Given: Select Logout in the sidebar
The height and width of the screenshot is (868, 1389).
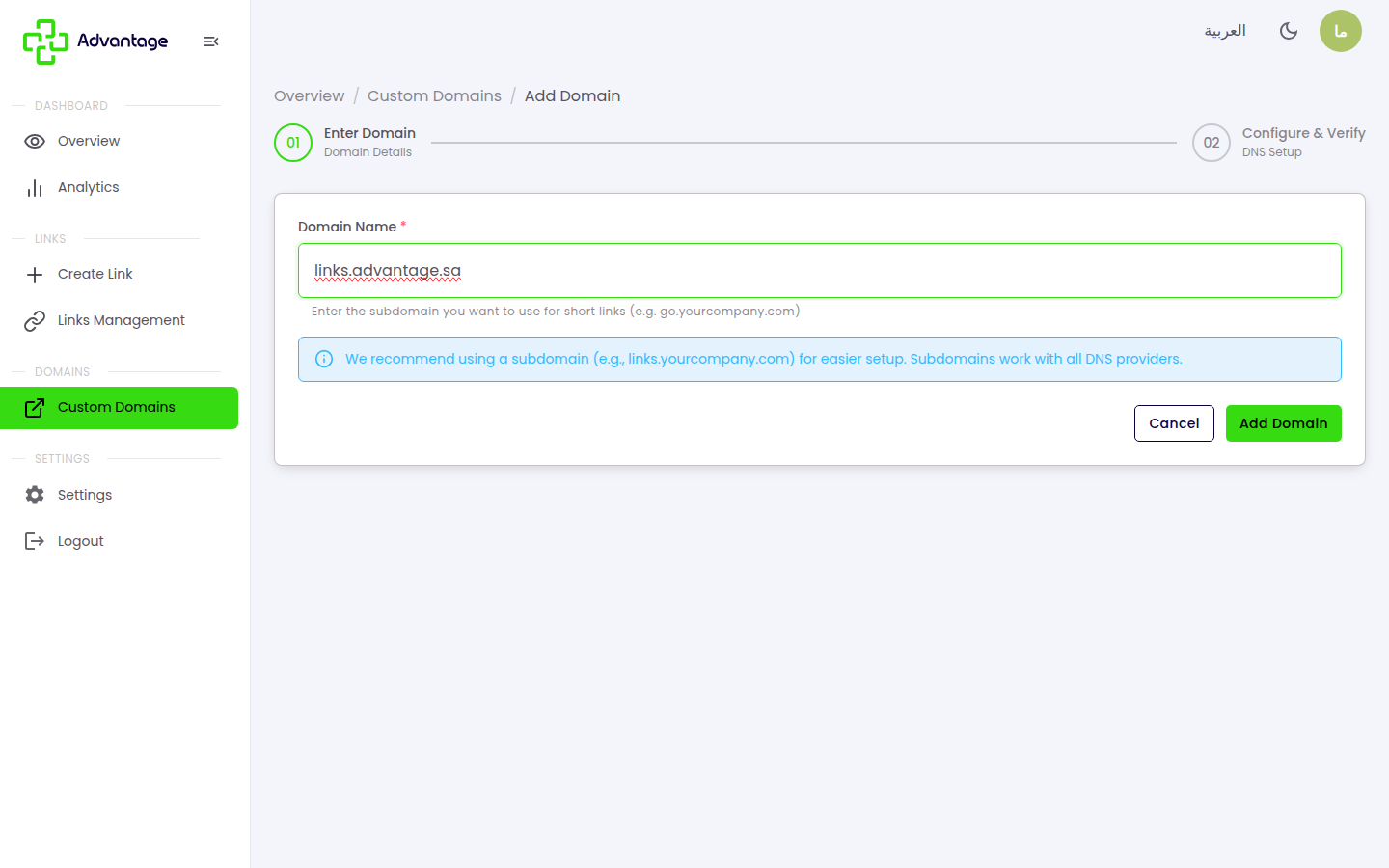Looking at the screenshot, I should 119,541.
